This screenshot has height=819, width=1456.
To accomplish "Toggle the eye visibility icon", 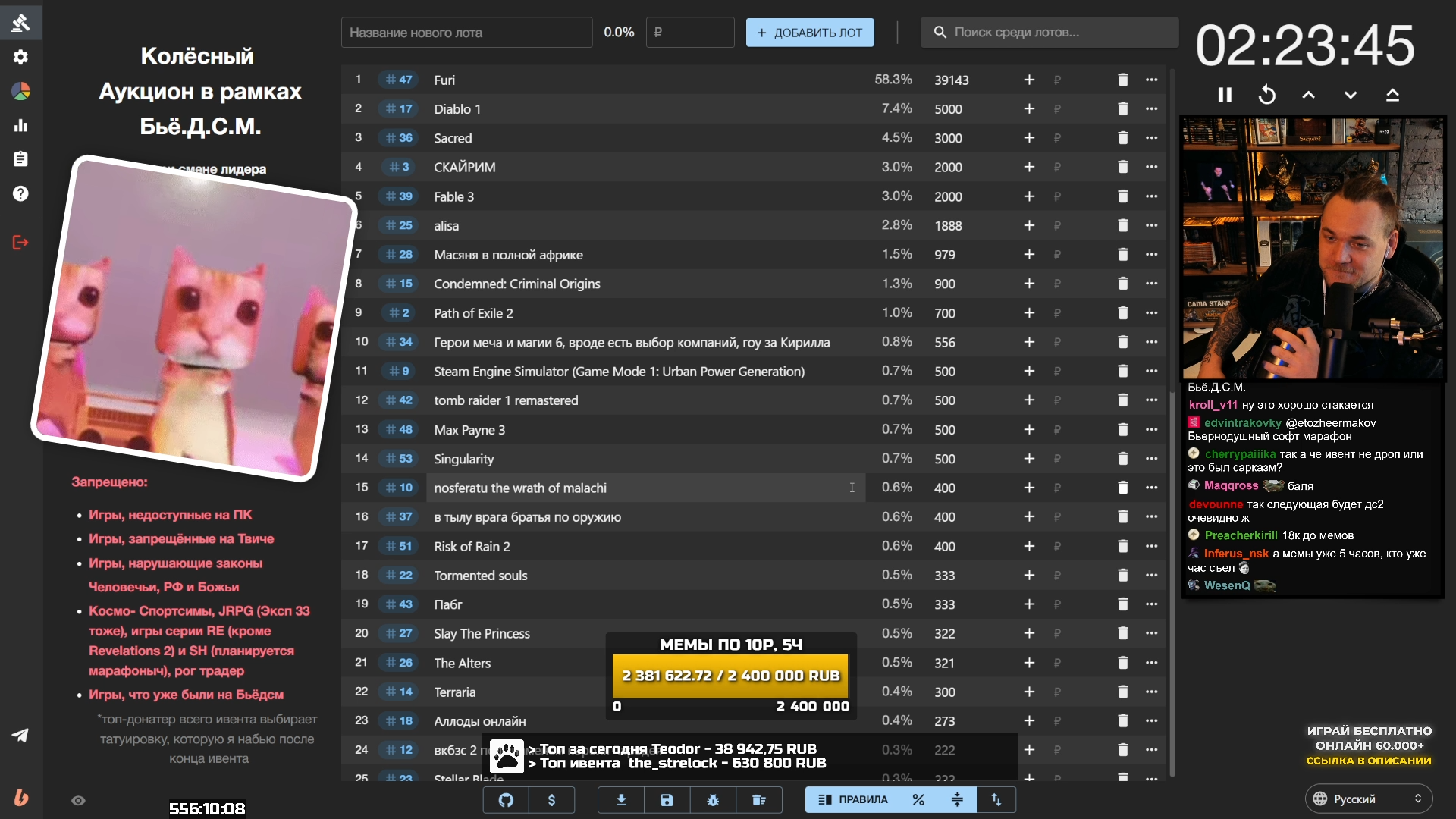I will (78, 800).
